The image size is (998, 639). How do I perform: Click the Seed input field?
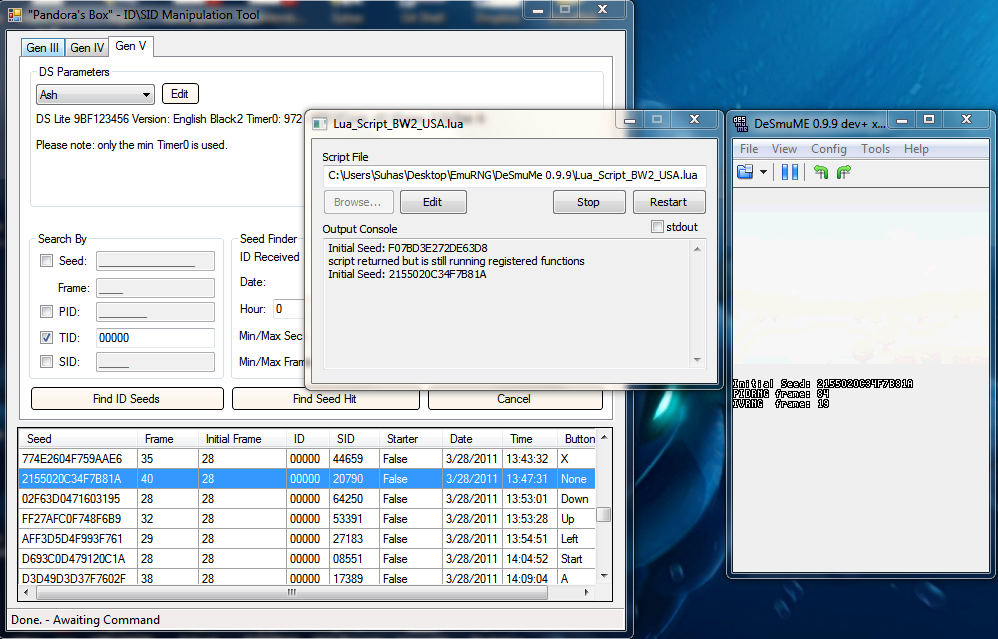coord(155,260)
